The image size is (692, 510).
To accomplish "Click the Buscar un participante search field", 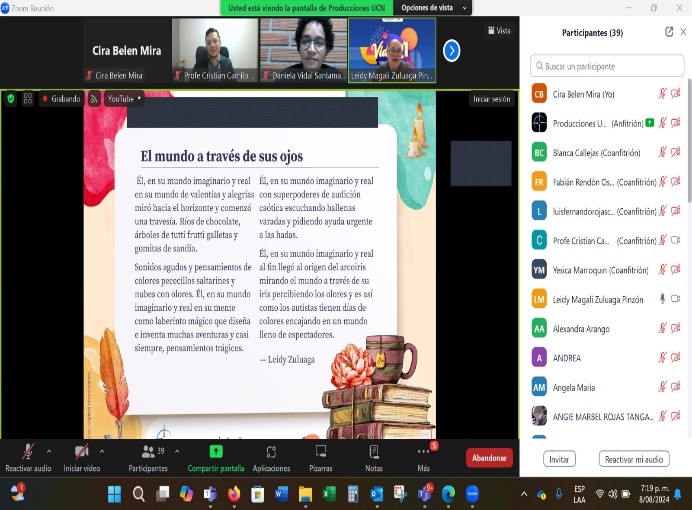I will pos(607,66).
